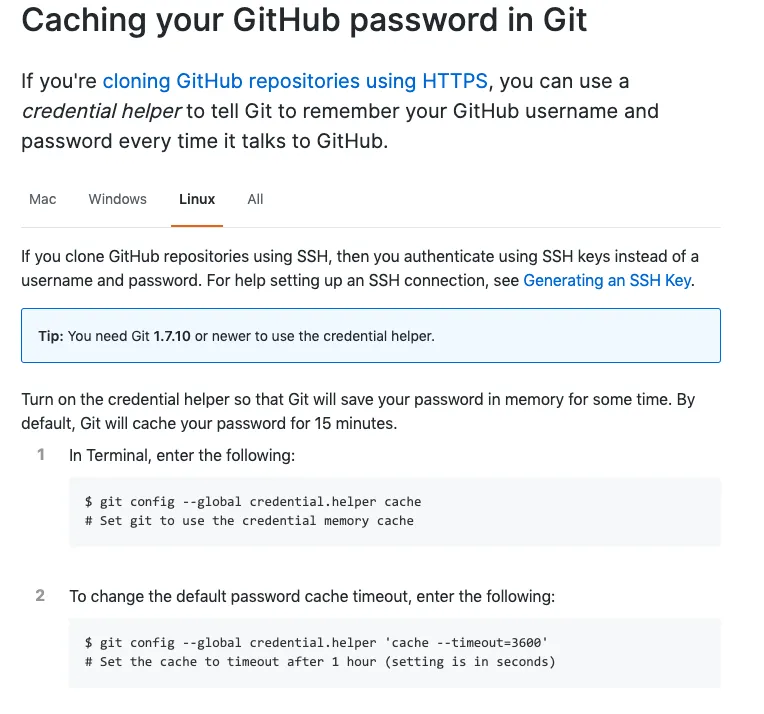Click the comment about credential memory cache
This screenshot has width=764, height=714.
click(249, 520)
